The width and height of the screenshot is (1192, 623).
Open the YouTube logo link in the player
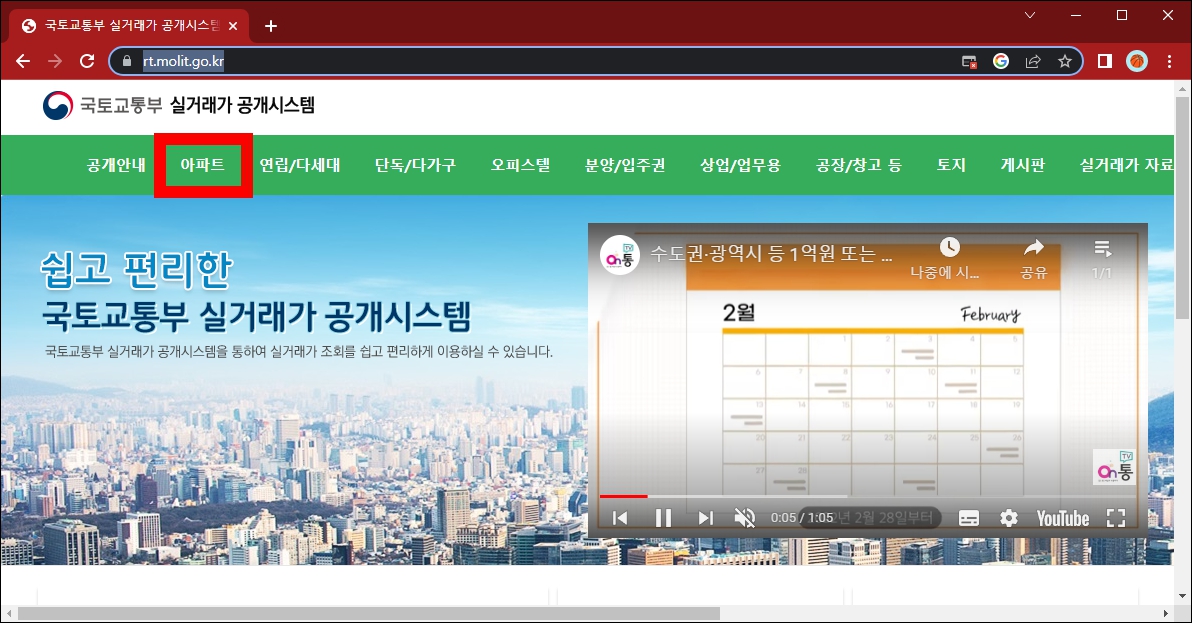coord(1062,518)
